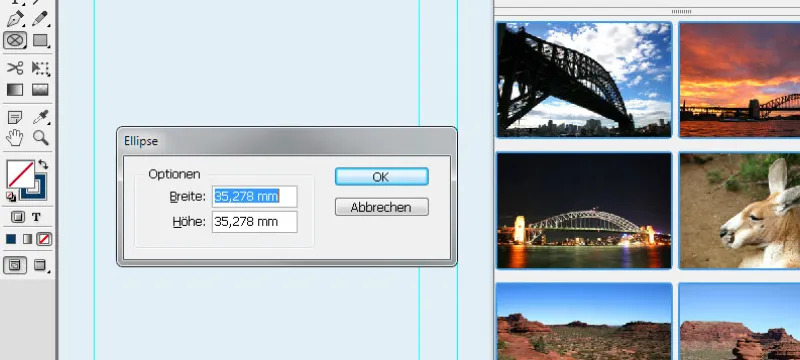Apply solid color button in toolbox
The image size is (800, 360).
[x=11, y=239]
